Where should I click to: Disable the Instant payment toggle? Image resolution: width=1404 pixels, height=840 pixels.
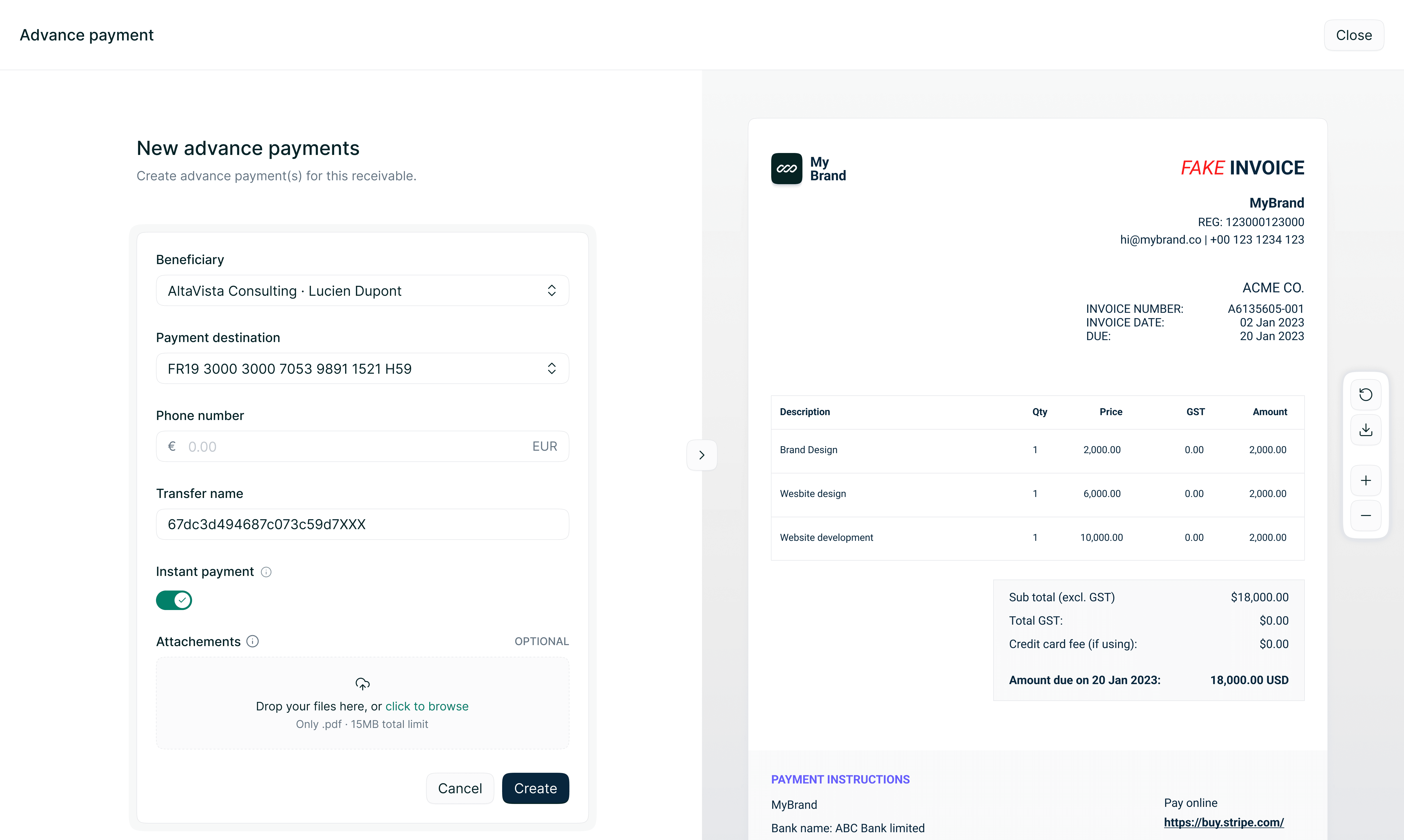tap(174, 600)
